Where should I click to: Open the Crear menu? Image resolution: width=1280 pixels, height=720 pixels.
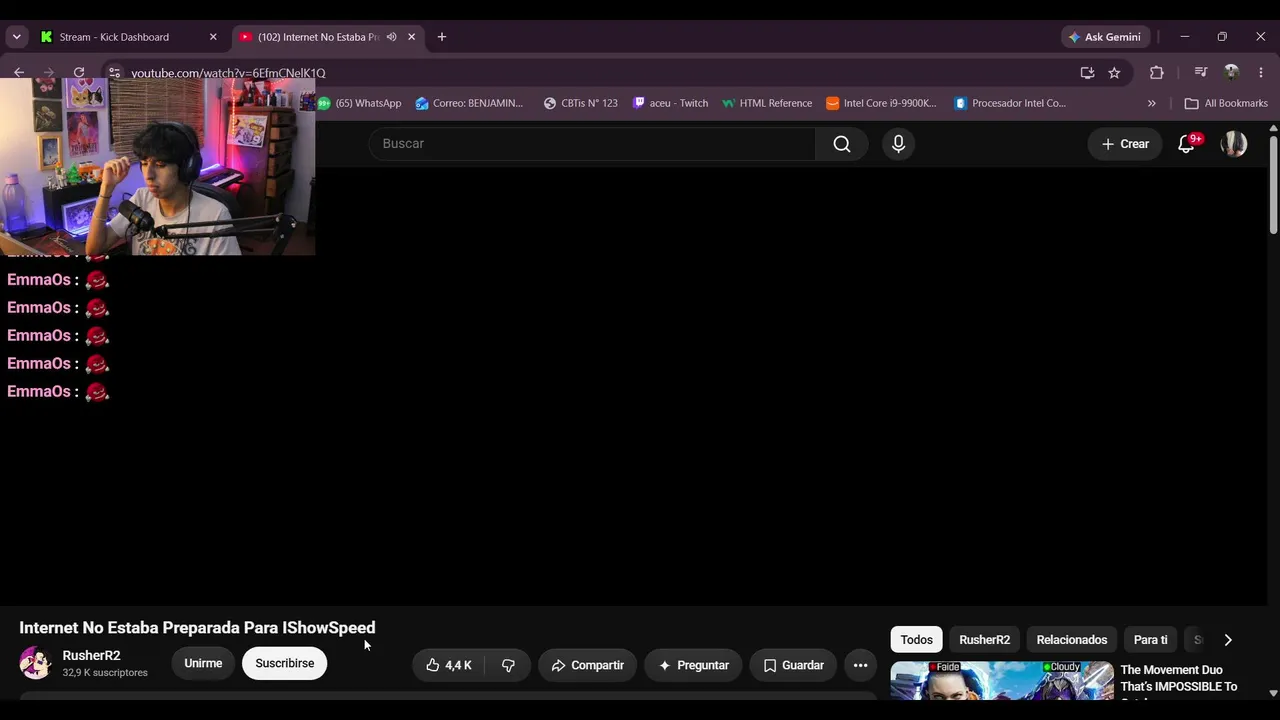(x=1125, y=144)
